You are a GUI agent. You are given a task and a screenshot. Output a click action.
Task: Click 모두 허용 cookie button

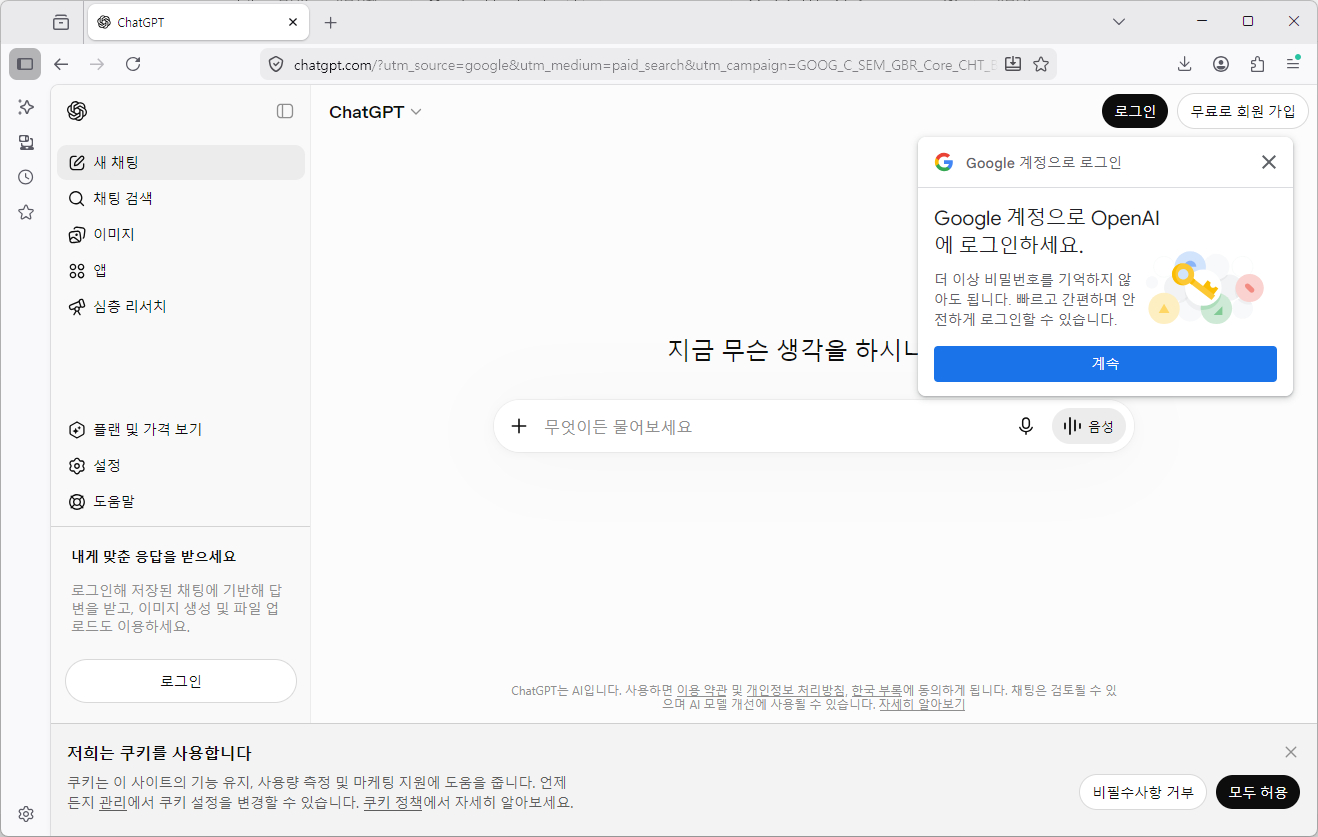coord(1258,792)
